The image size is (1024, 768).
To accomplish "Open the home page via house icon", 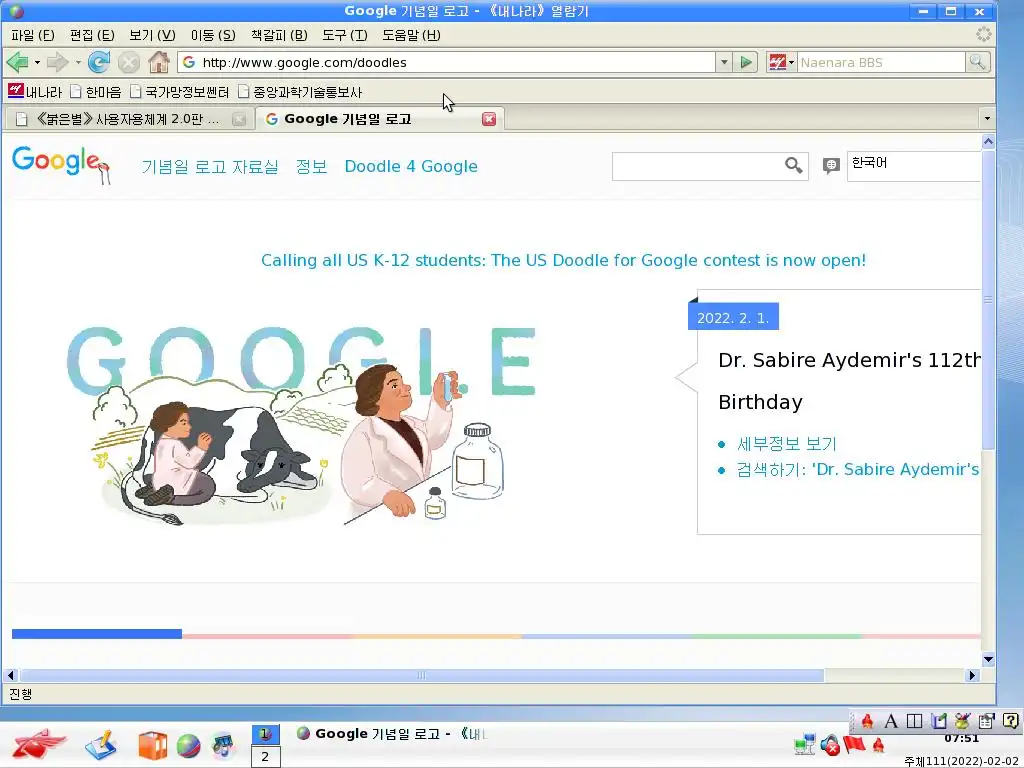I will pos(159,62).
